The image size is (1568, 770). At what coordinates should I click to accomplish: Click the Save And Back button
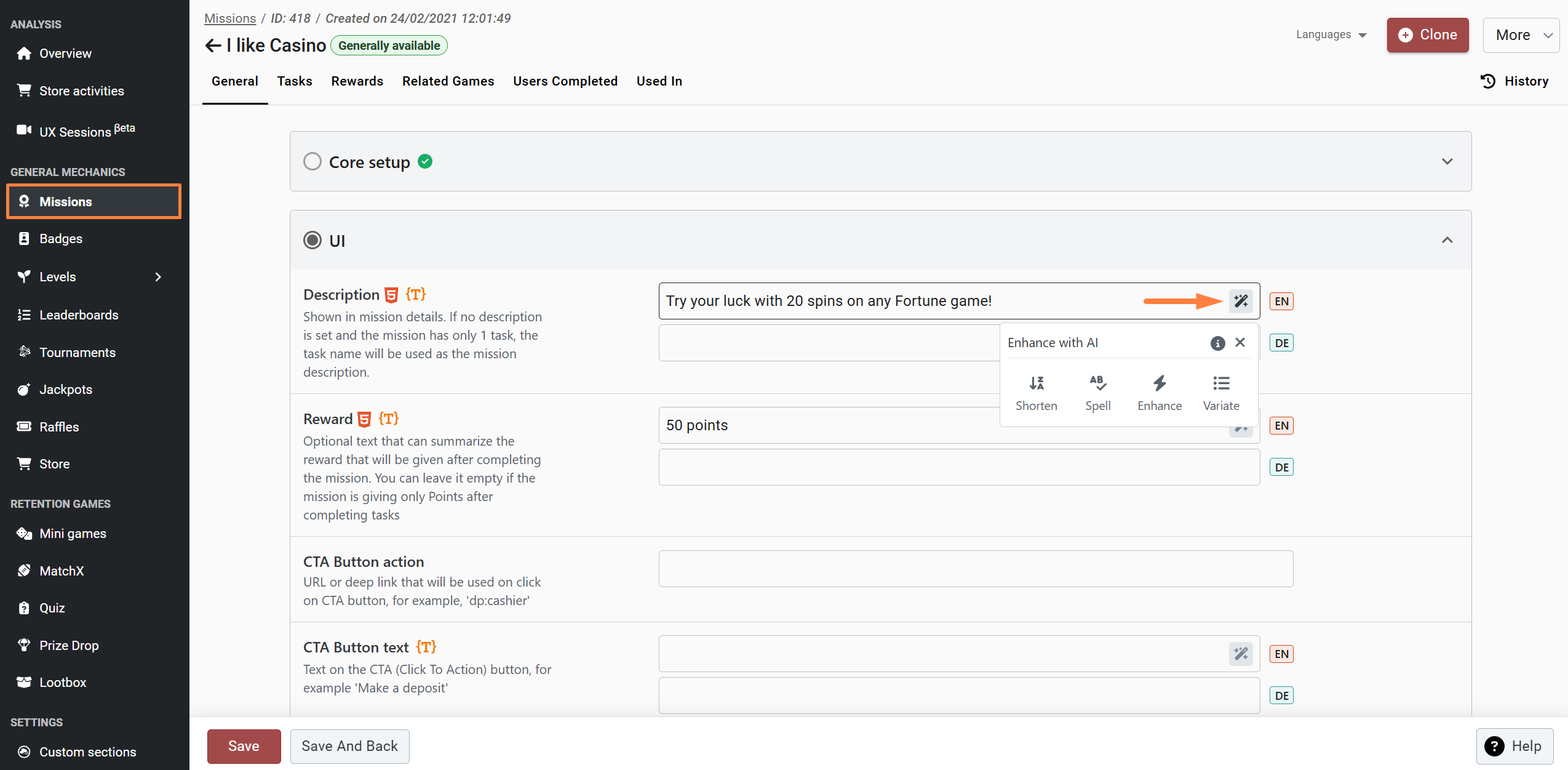pyautogui.click(x=349, y=746)
